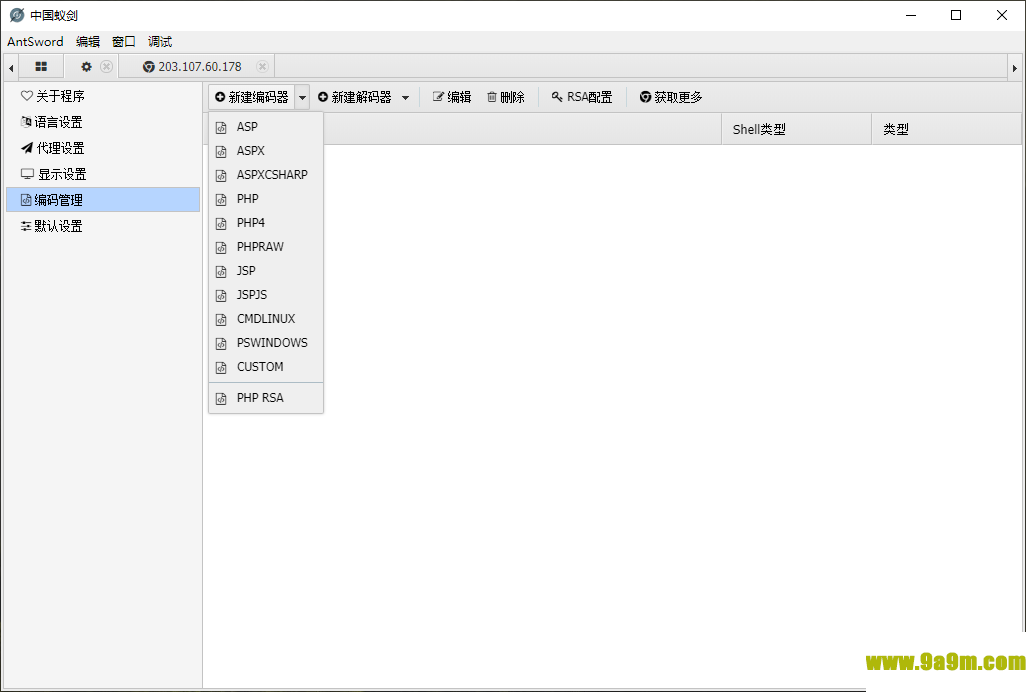Choose CUSTOM from the encoder menu
1026x692 pixels.
point(266,367)
